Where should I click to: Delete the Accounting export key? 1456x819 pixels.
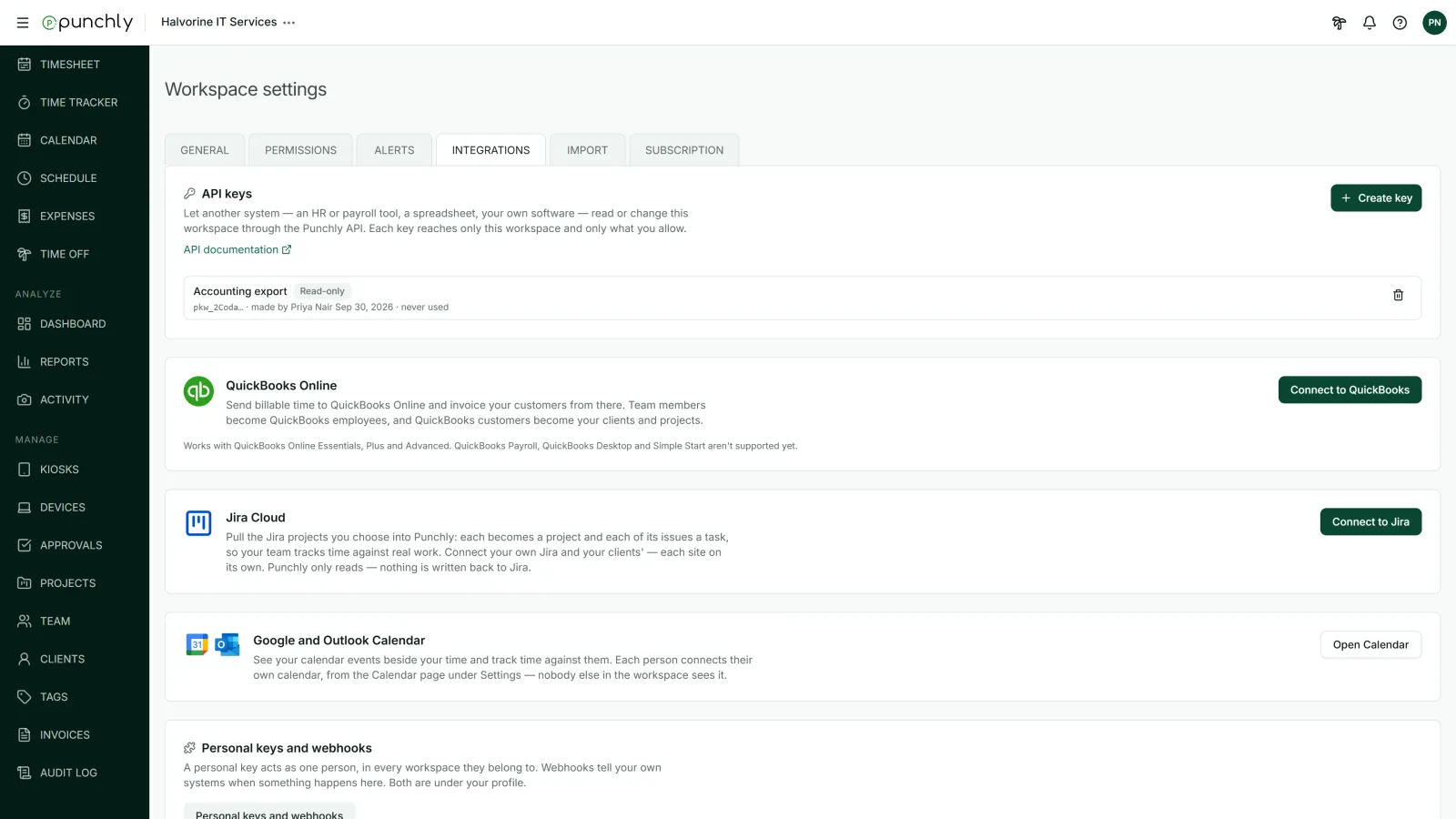pos(1398,295)
